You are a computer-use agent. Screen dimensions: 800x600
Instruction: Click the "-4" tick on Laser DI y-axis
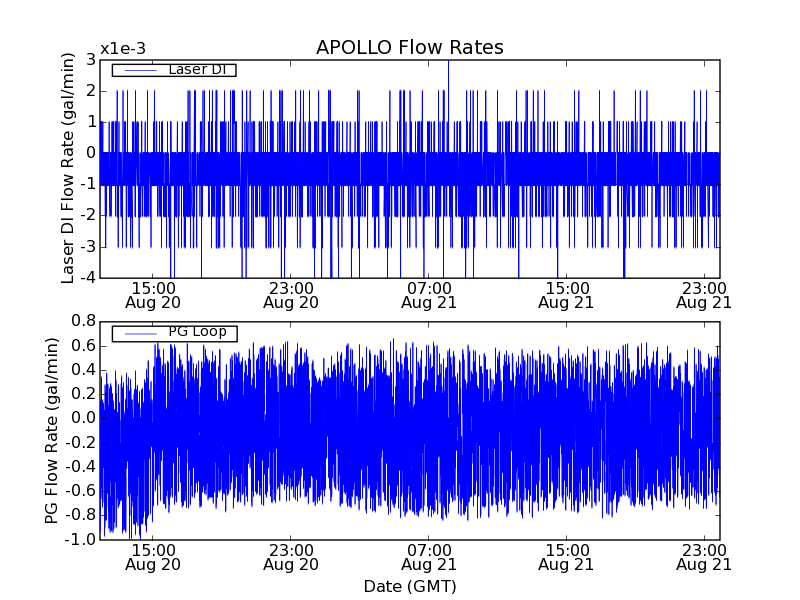coord(87,277)
